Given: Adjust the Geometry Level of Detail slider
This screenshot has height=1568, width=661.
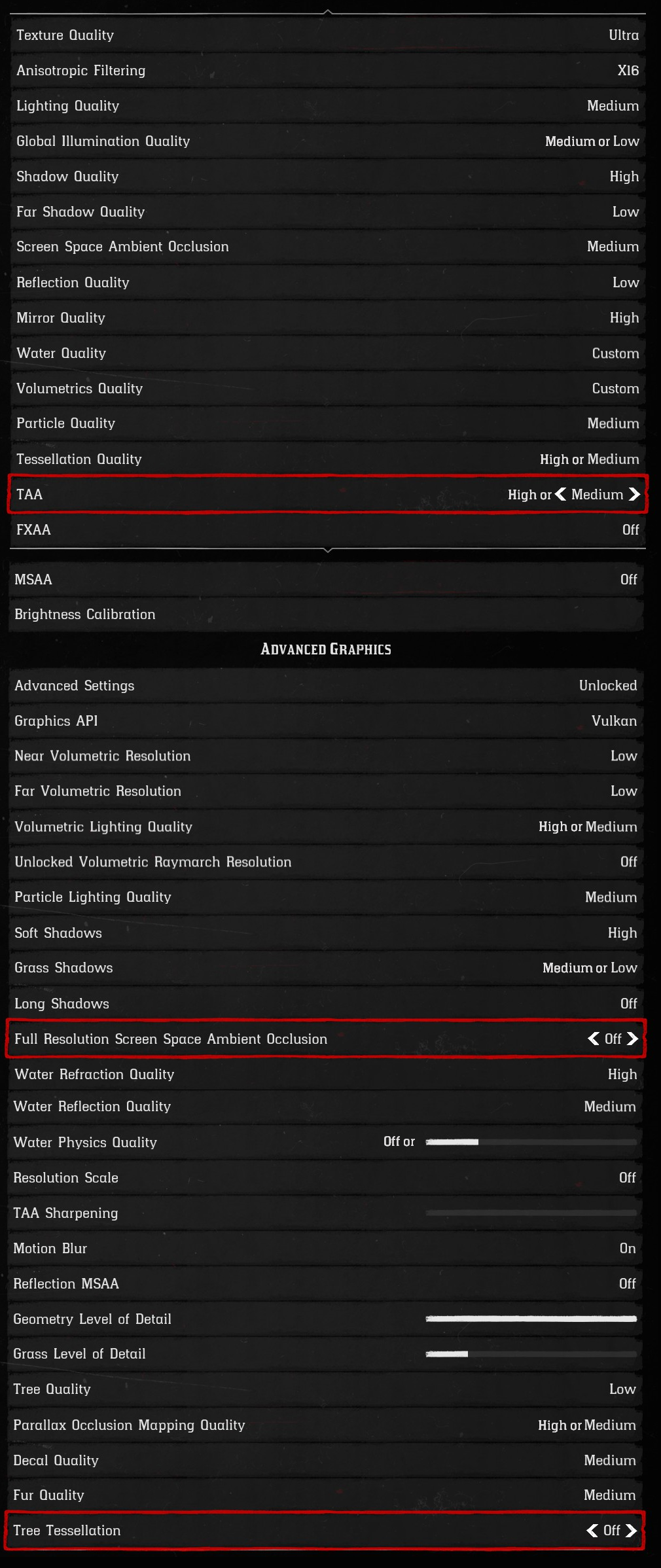Looking at the screenshot, I should (531, 1319).
